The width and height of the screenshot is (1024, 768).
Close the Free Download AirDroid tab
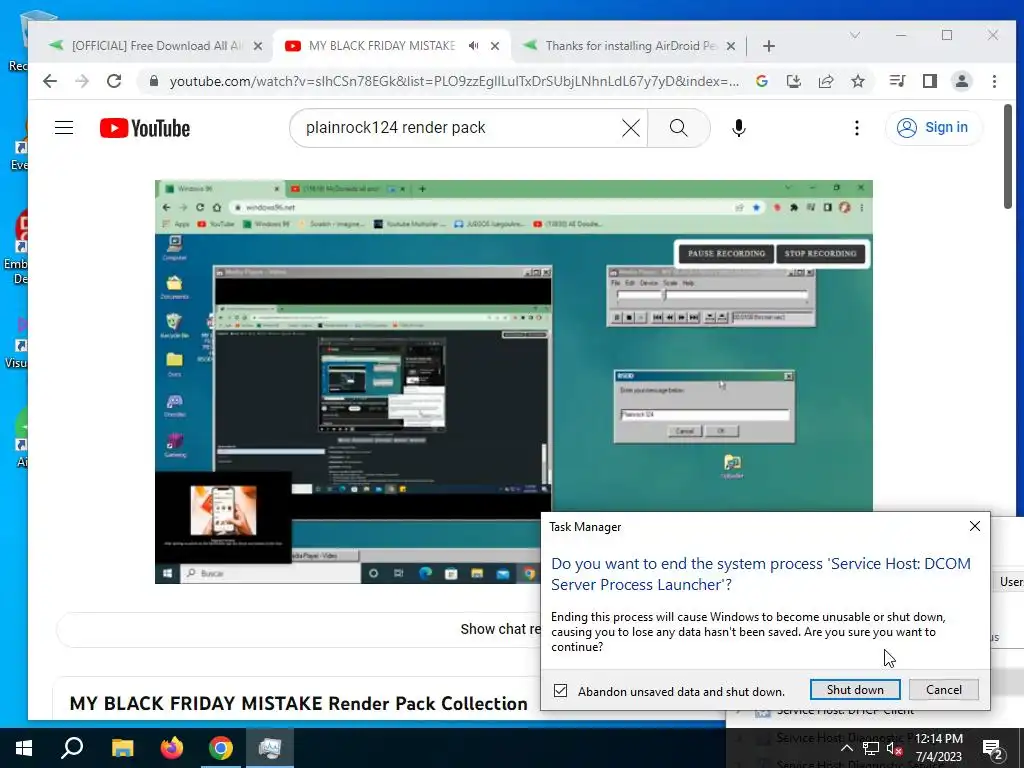point(258,46)
